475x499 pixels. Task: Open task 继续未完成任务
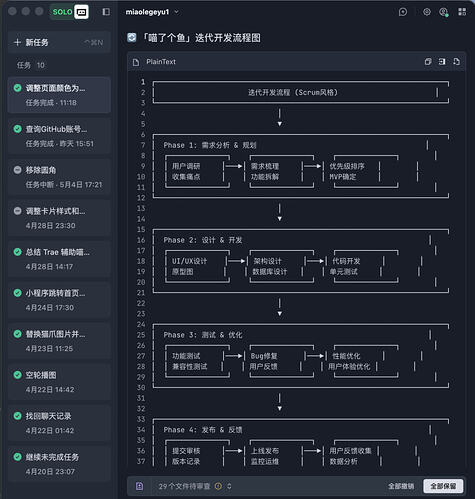pyautogui.click(x=59, y=464)
